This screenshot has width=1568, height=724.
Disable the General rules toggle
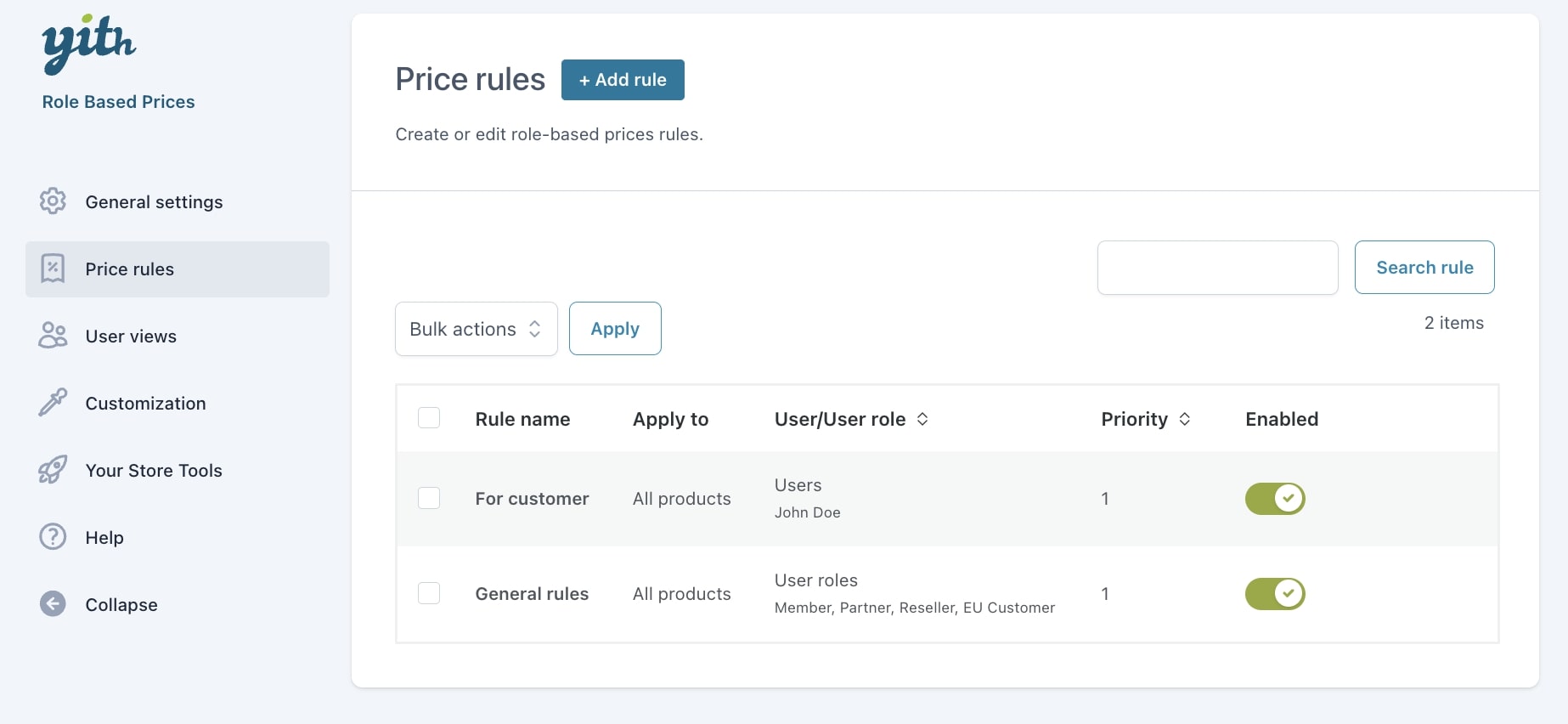click(1274, 594)
